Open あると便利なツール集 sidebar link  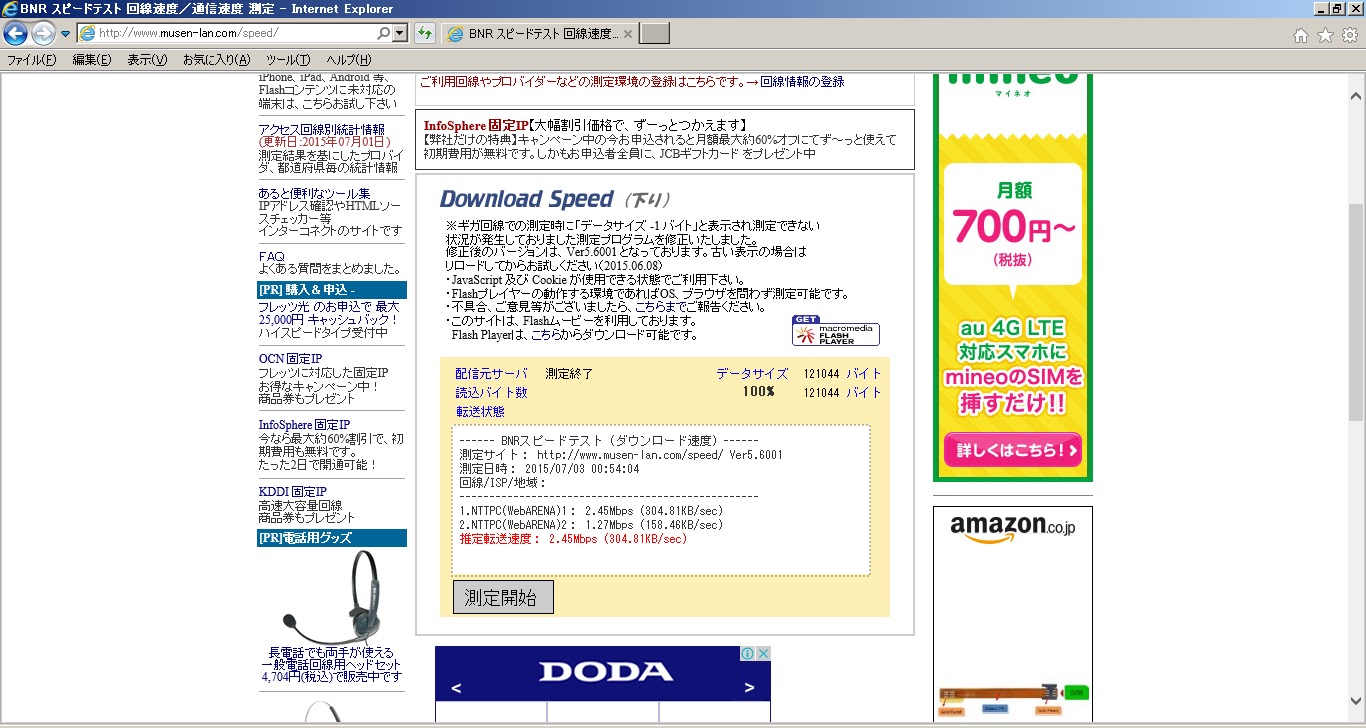point(314,193)
